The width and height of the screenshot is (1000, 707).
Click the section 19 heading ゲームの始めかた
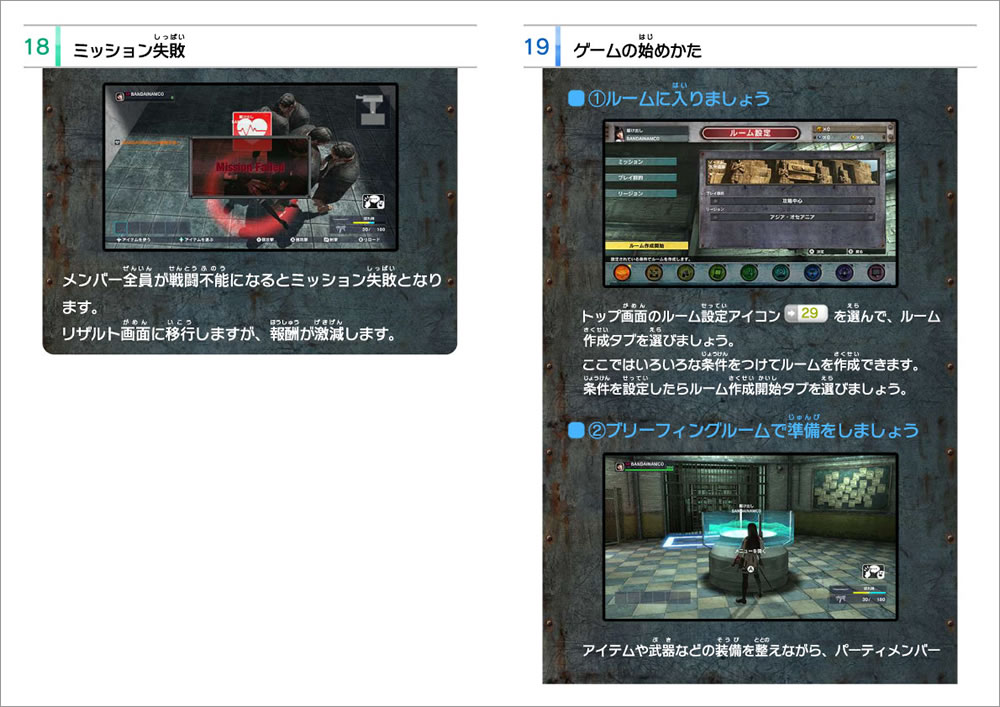tap(638, 50)
